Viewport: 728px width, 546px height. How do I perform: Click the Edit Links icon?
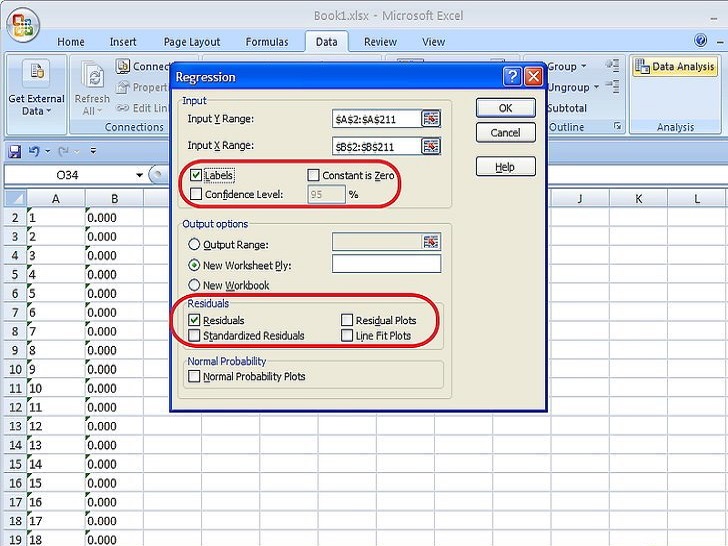[x=123, y=108]
